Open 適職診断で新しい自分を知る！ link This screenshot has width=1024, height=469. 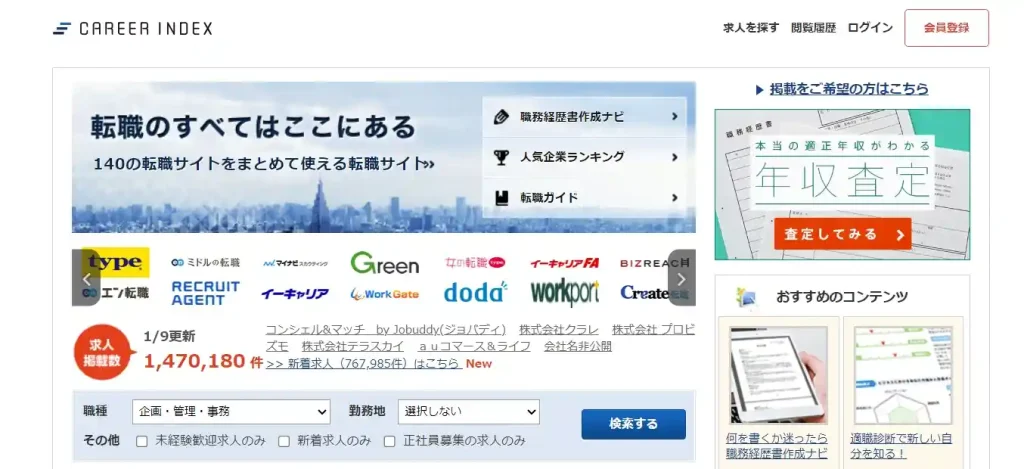tap(901, 445)
